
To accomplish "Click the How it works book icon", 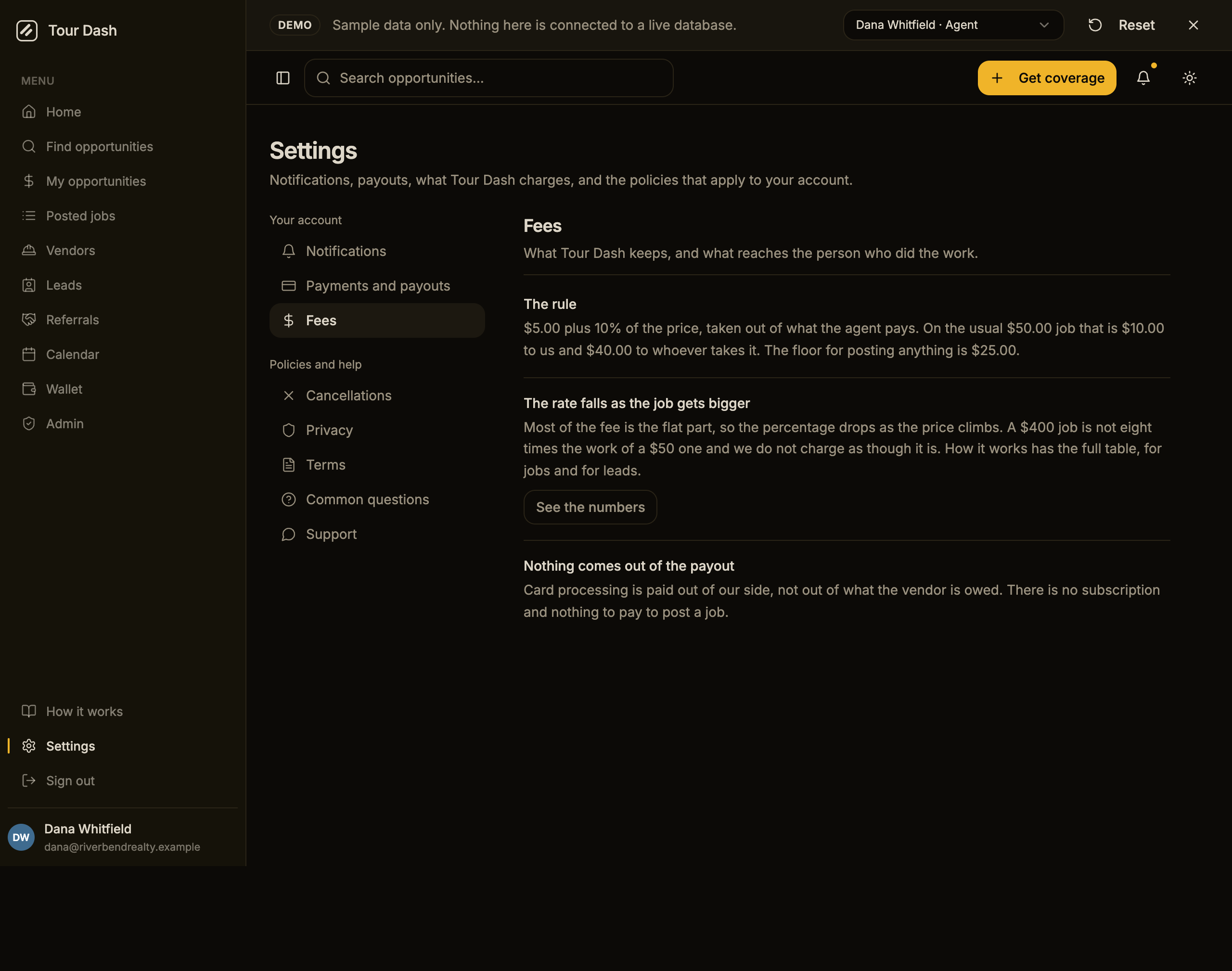I will (28, 712).
